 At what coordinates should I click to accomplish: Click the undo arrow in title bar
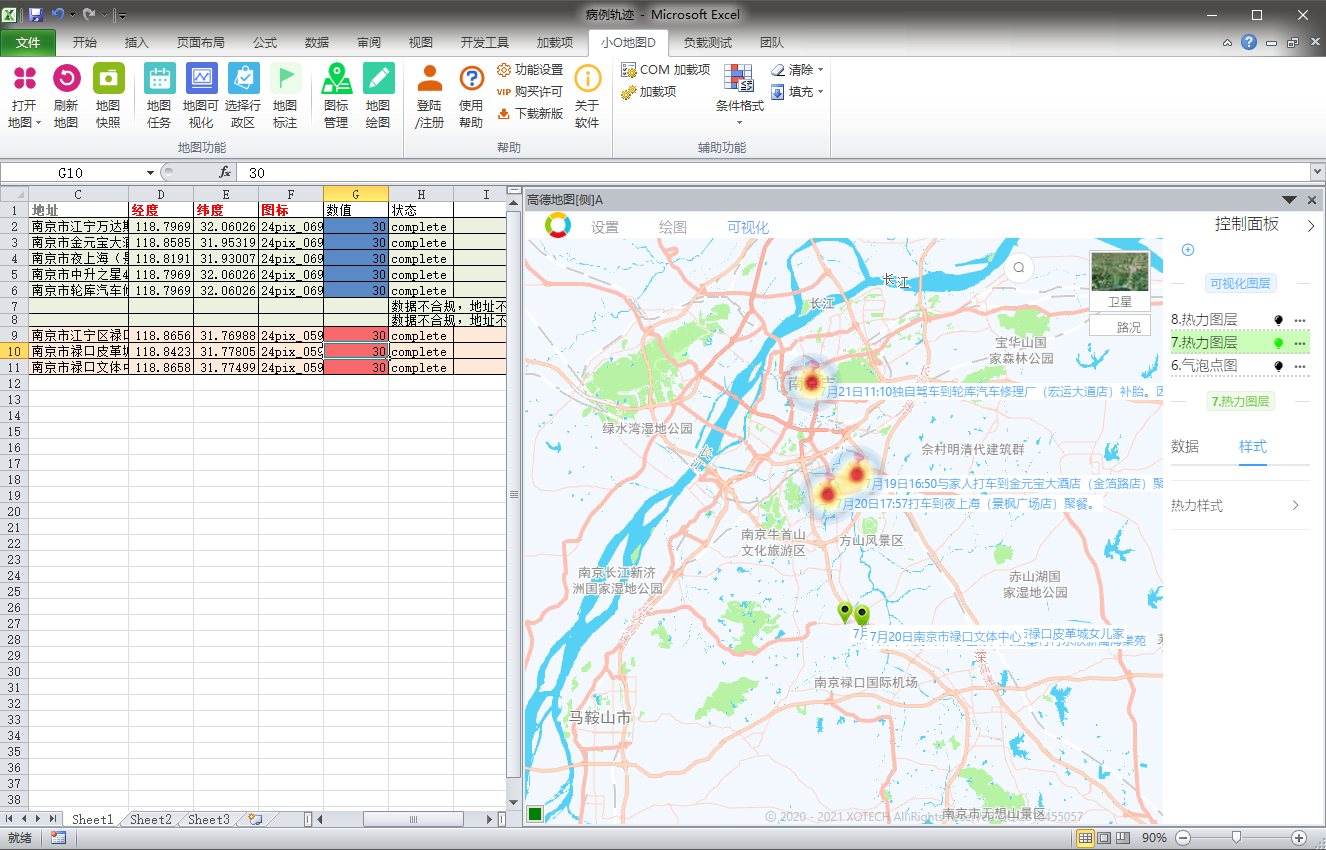coord(58,14)
